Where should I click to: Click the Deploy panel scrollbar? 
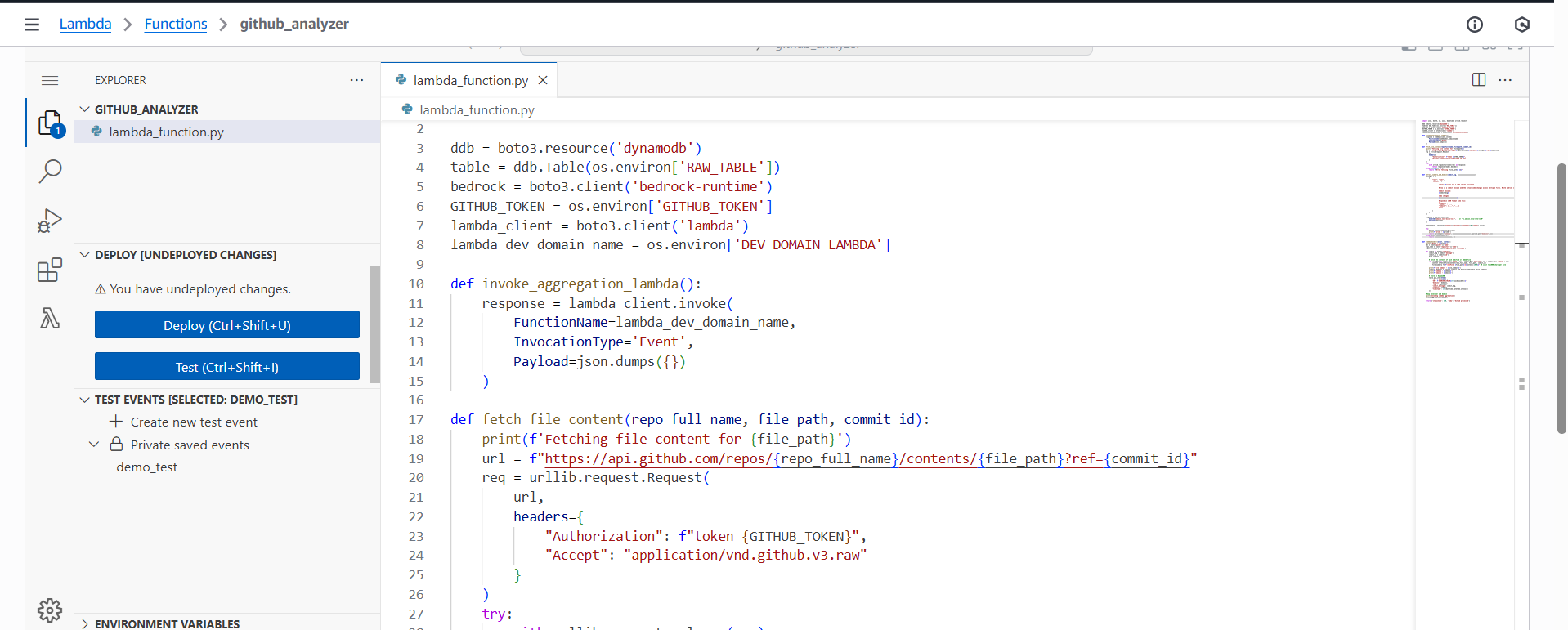pos(374,324)
